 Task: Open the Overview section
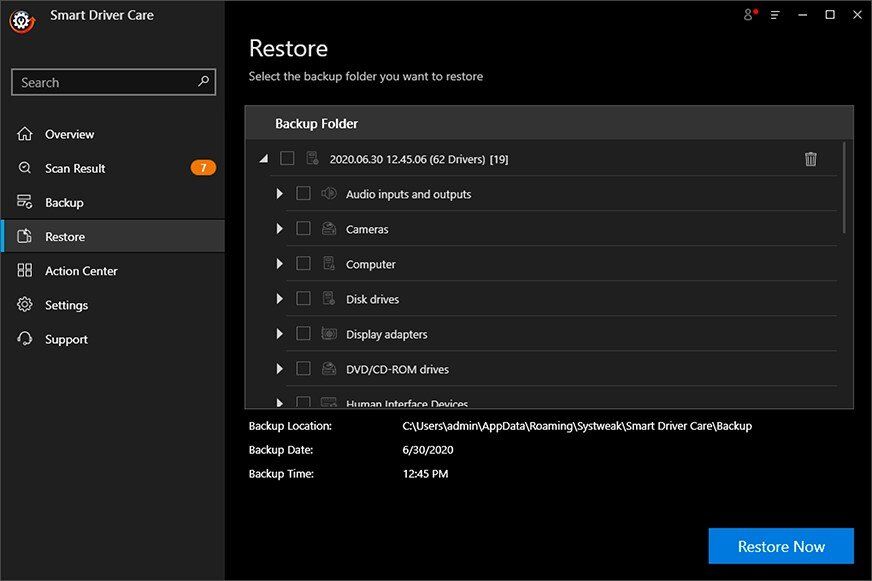point(113,134)
